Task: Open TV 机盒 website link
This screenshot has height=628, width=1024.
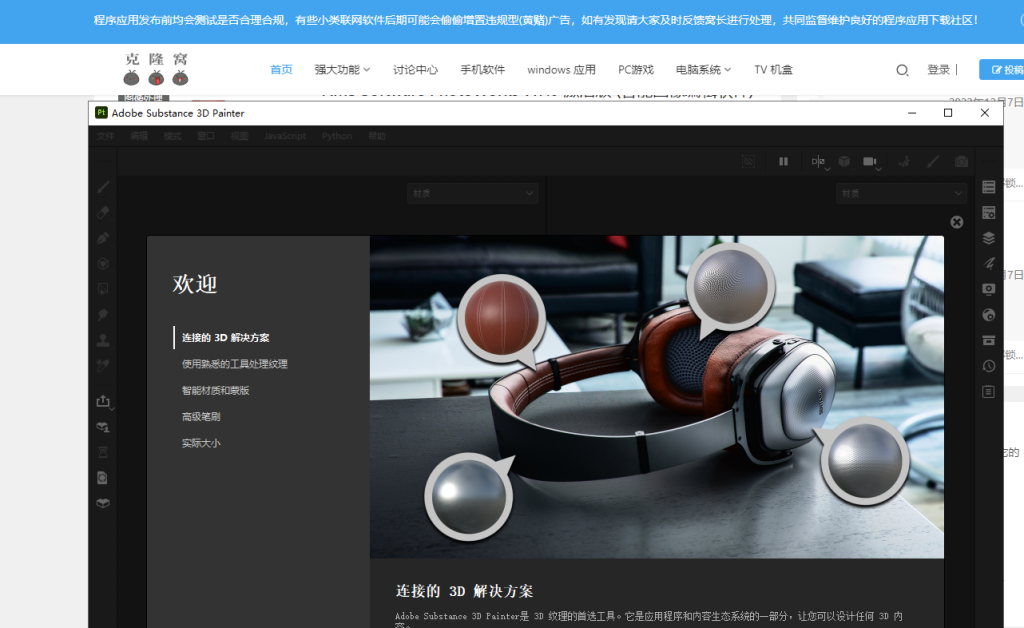Action: 773,69
